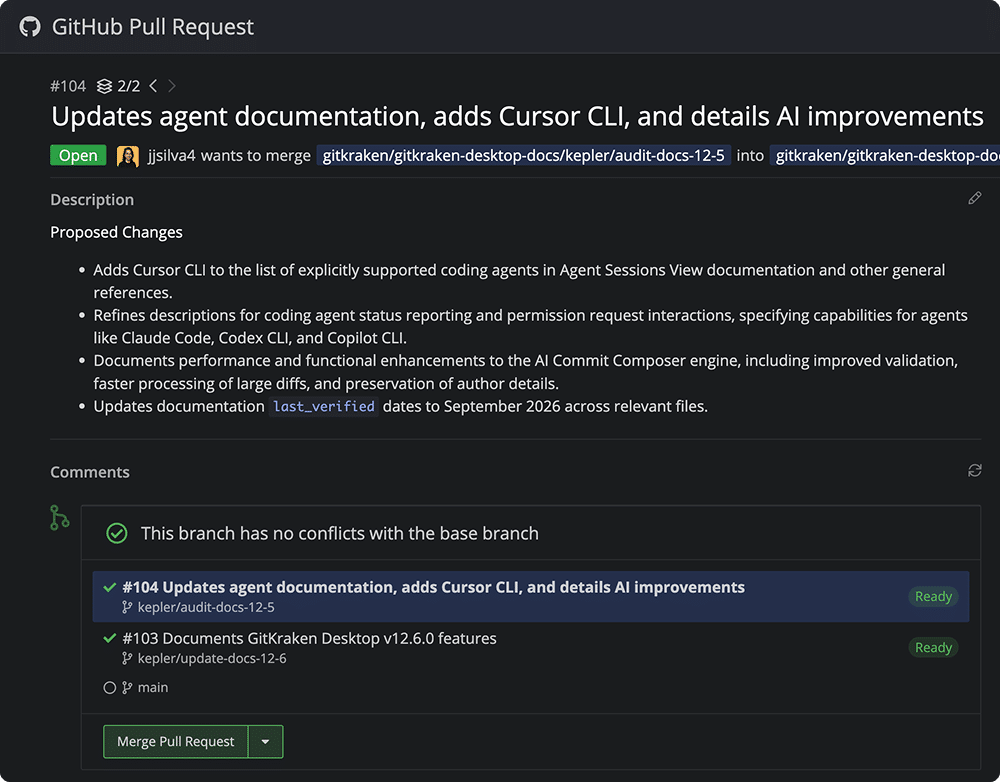This screenshot has height=782, width=1000.
Task: Open the PR stack layers icon
Action: click(x=104, y=86)
